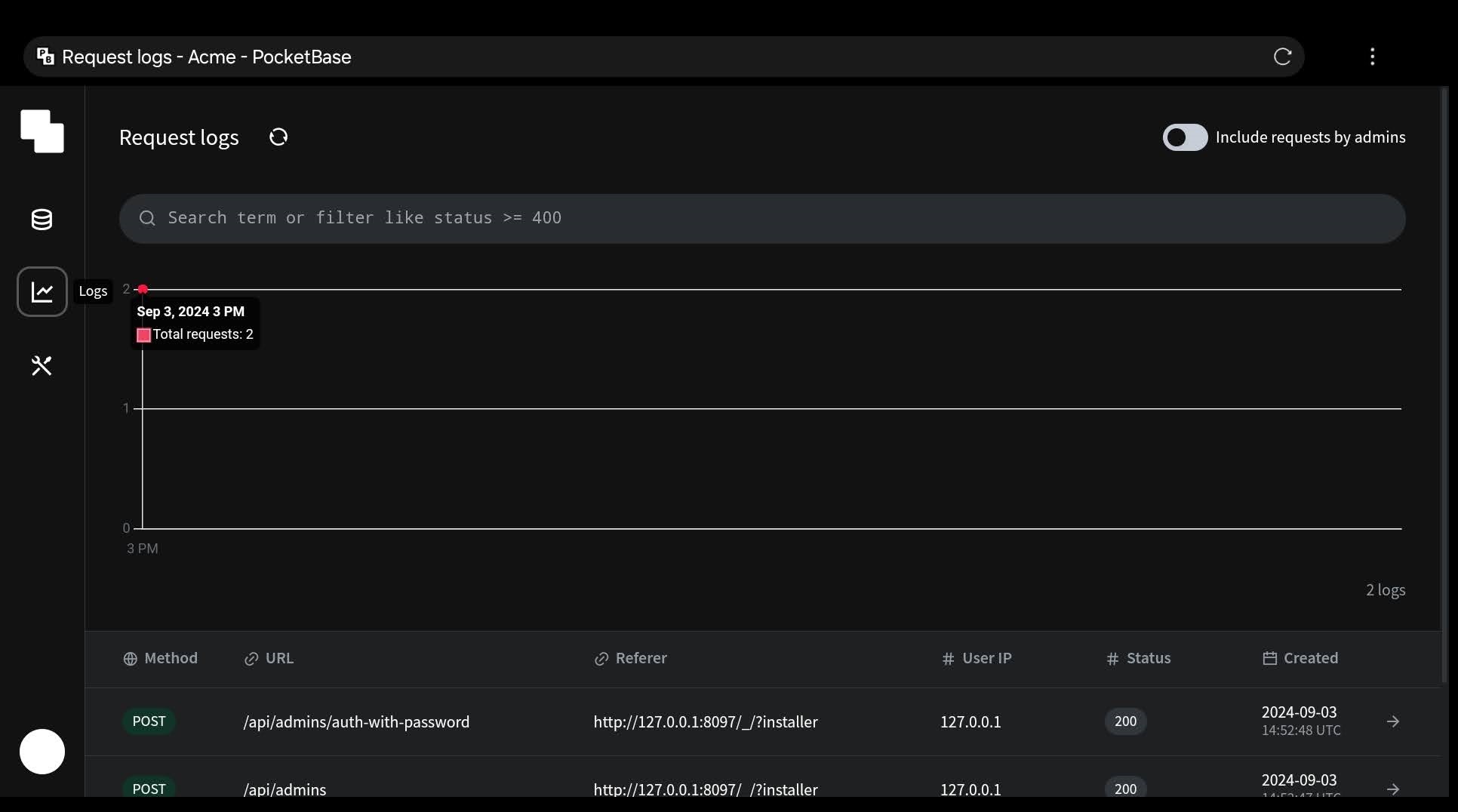Open the browser three-dot menu
Viewport: 1458px width, 812px height.
click(x=1372, y=57)
